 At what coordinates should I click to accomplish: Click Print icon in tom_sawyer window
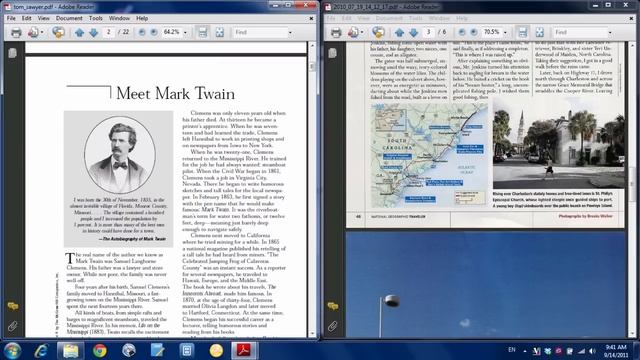click(x=16, y=32)
